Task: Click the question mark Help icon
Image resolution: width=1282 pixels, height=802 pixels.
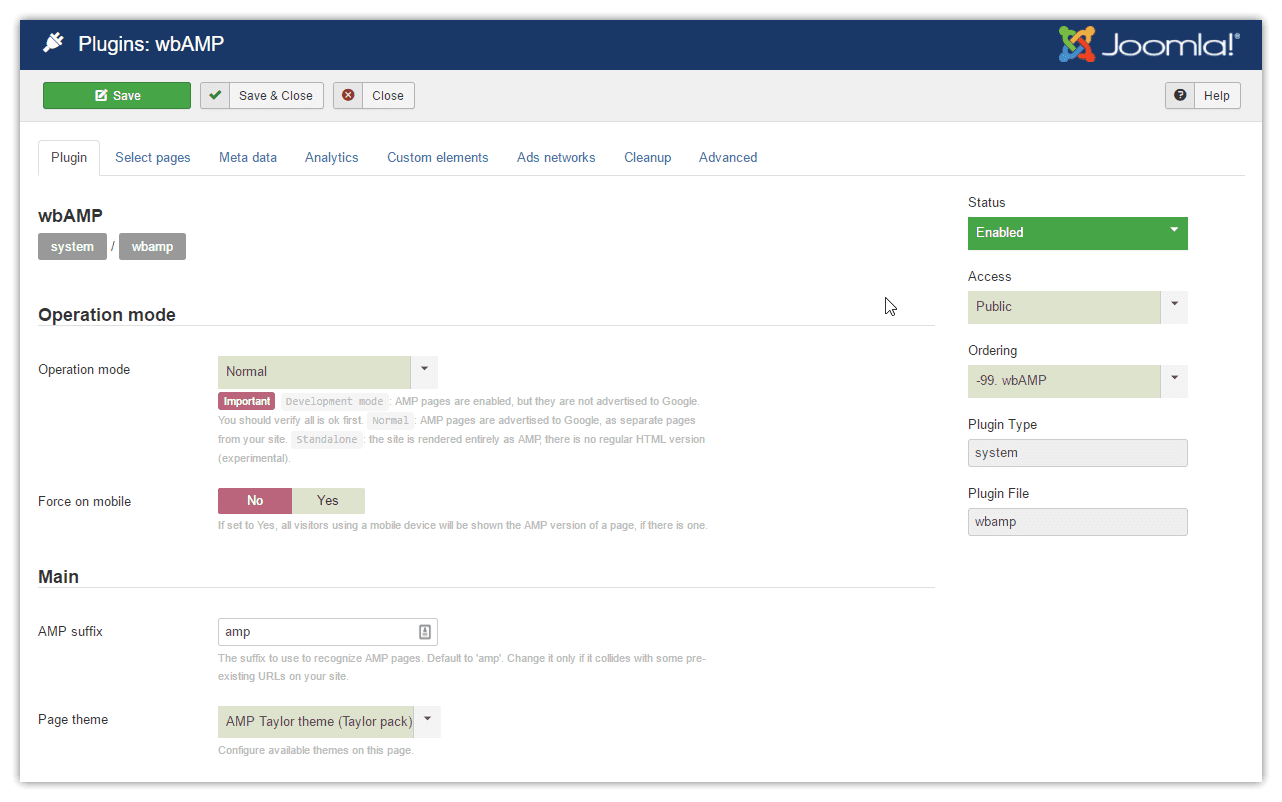Action: (1180, 96)
